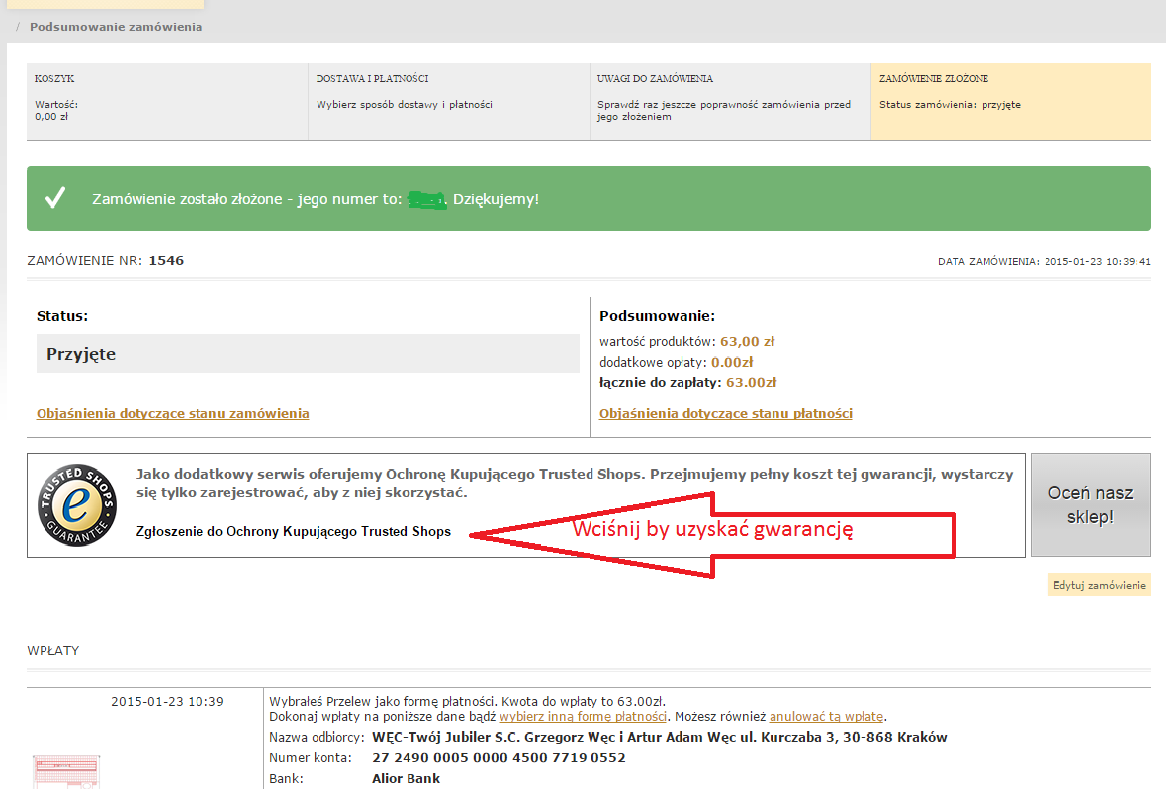Click the Alior Bank account number
1166x789 pixels.
498,758
